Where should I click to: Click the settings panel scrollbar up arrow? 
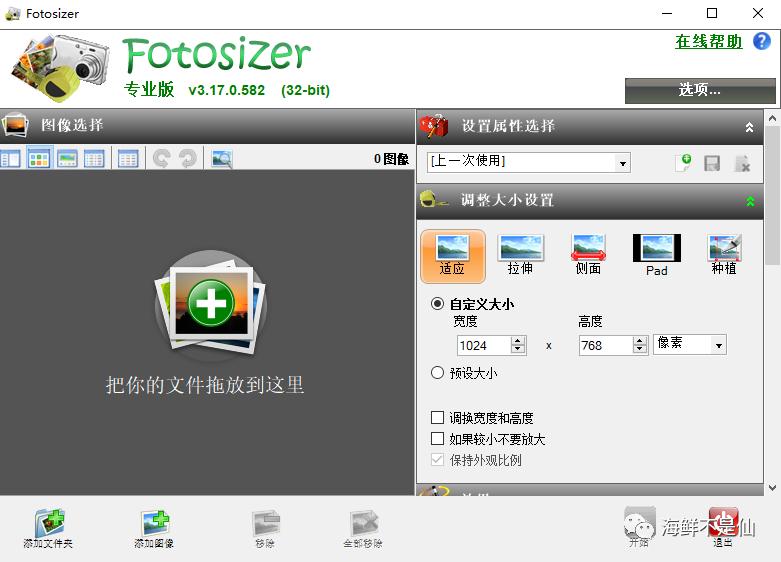click(772, 119)
